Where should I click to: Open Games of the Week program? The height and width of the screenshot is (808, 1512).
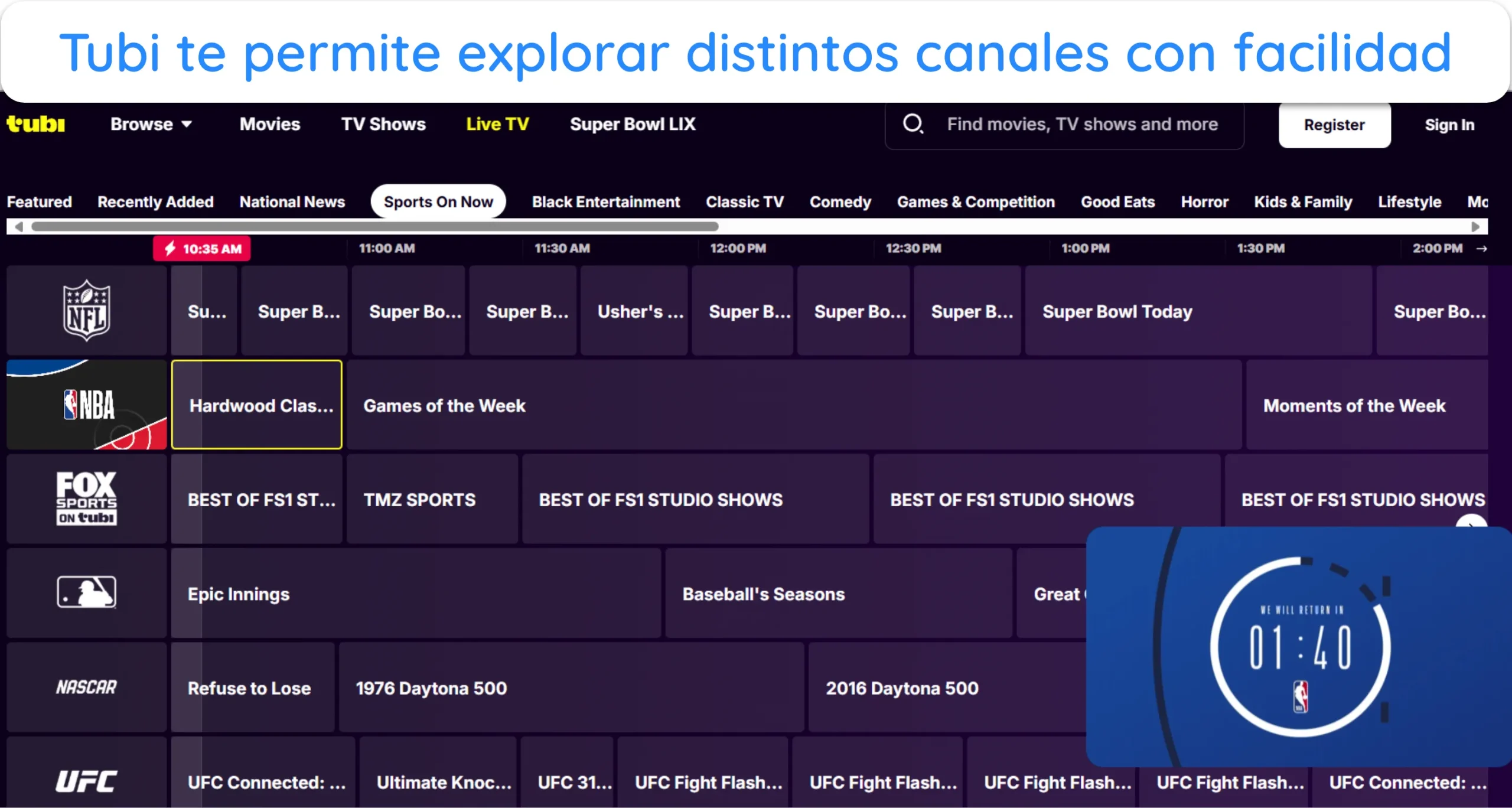point(794,405)
